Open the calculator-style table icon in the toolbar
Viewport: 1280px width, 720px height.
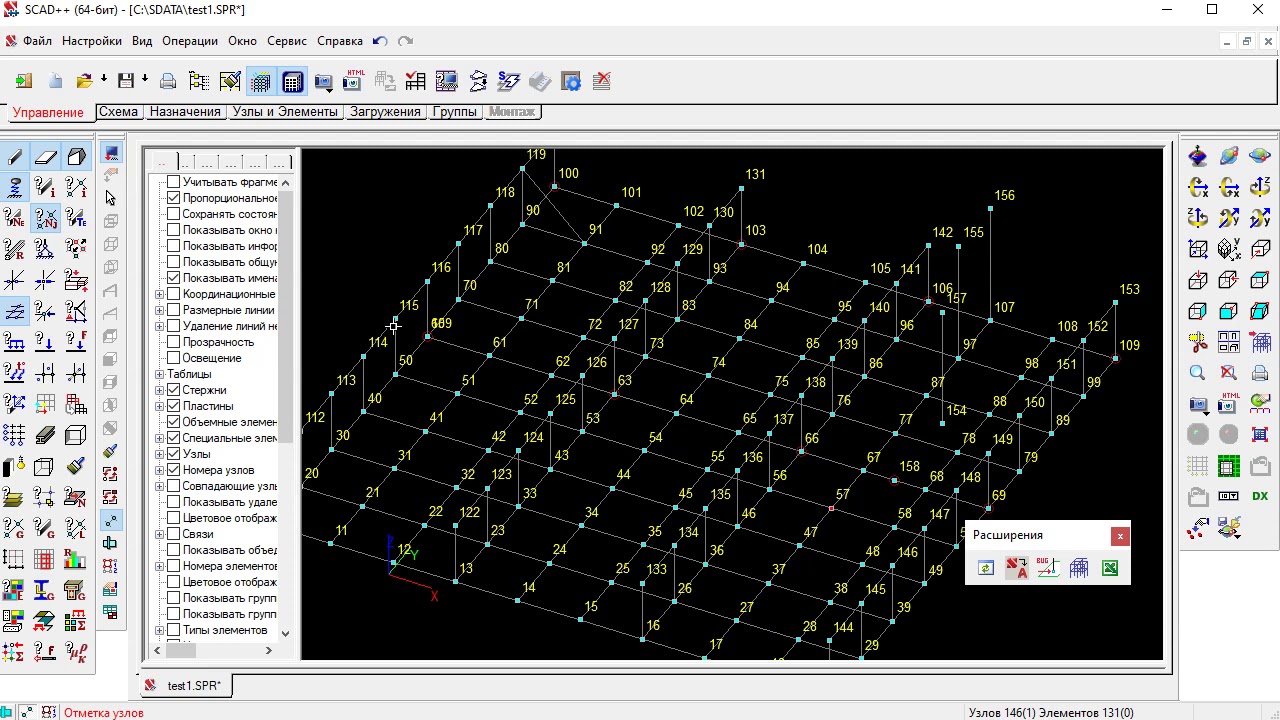point(292,81)
